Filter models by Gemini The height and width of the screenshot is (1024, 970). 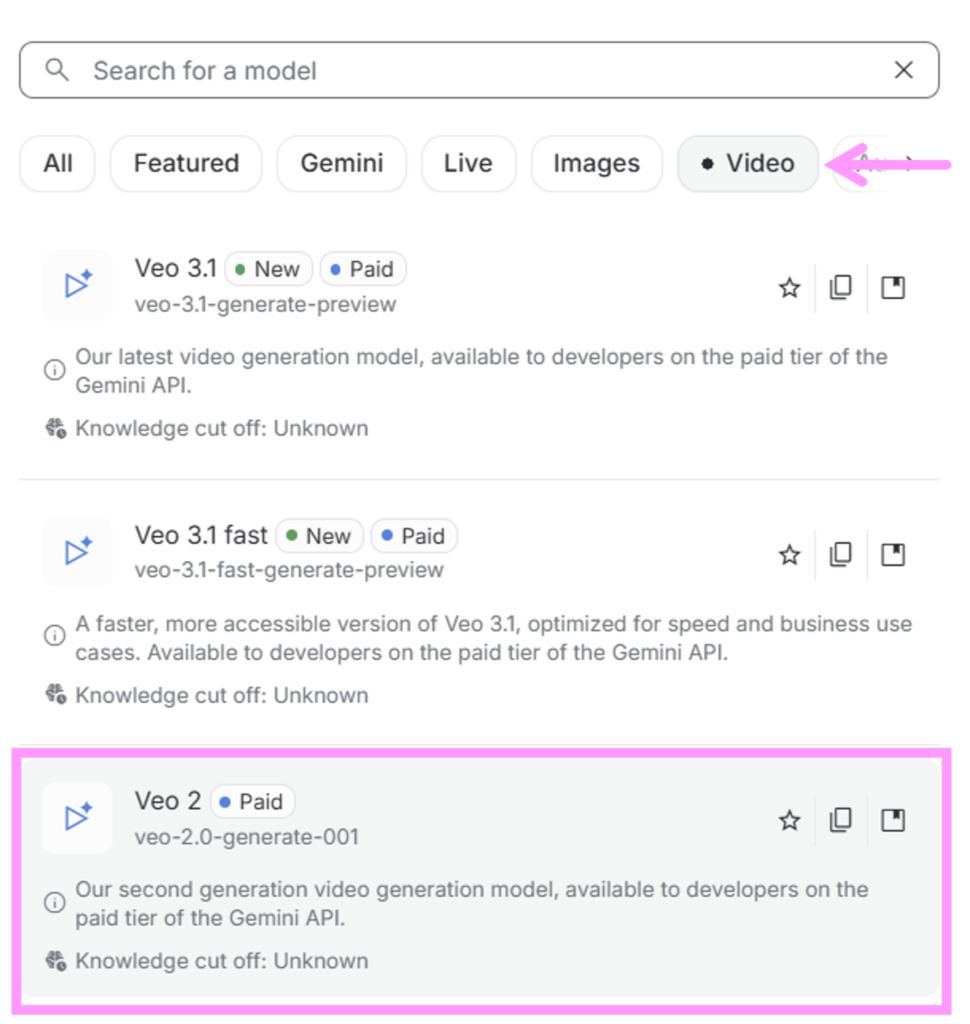[x=342, y=163]
